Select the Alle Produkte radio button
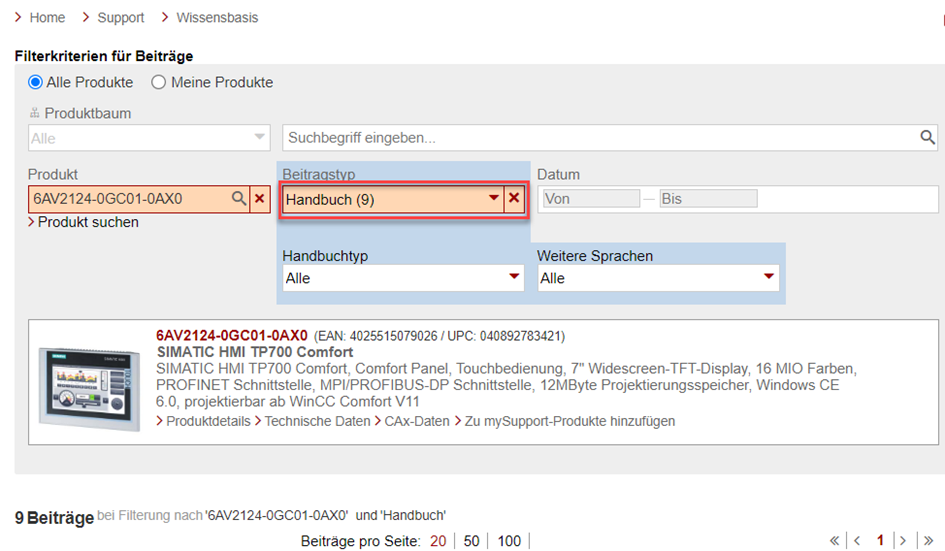945x551 pixels. click(36, 82)
